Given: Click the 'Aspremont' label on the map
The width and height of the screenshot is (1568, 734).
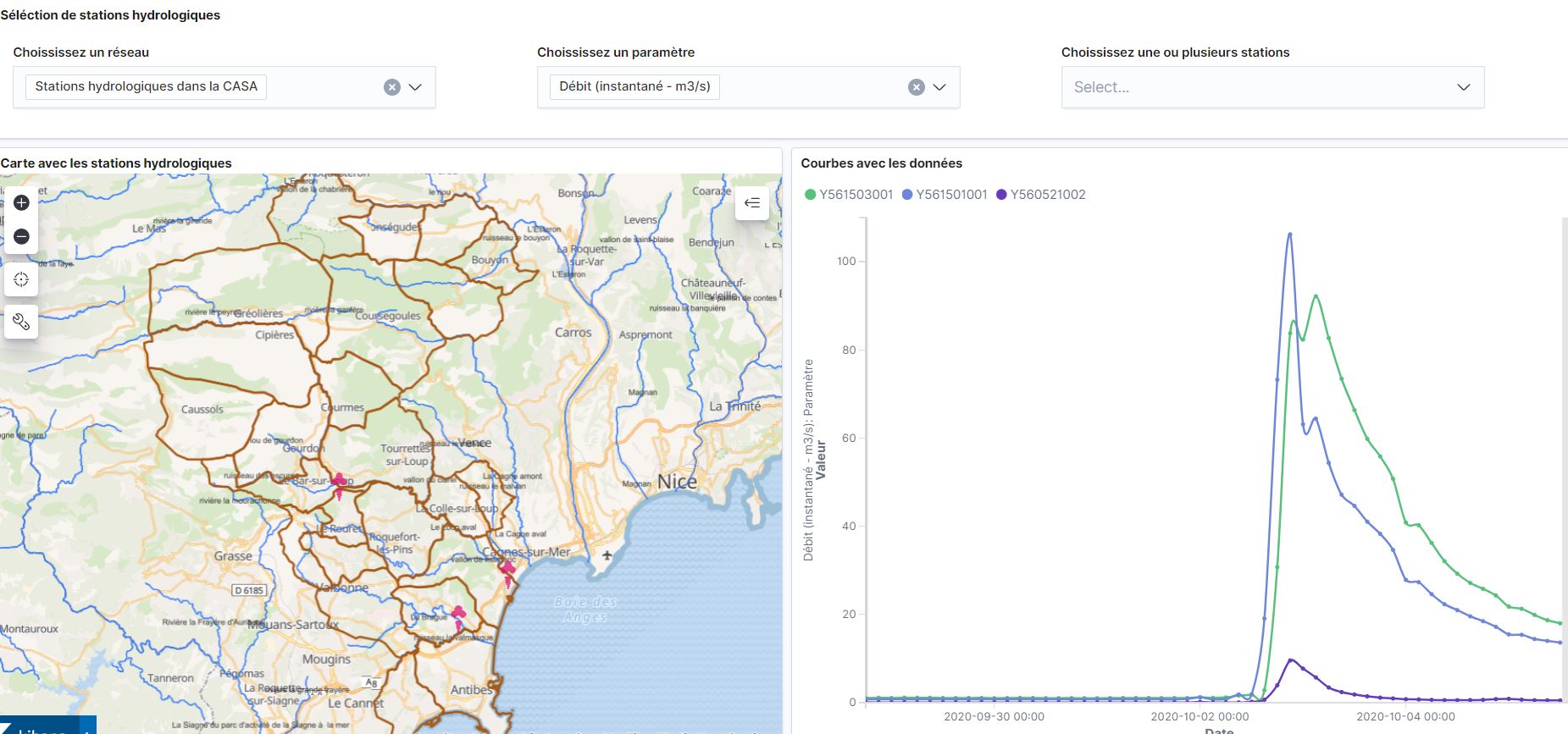Looking at the screenshot, I should (645, 335).
